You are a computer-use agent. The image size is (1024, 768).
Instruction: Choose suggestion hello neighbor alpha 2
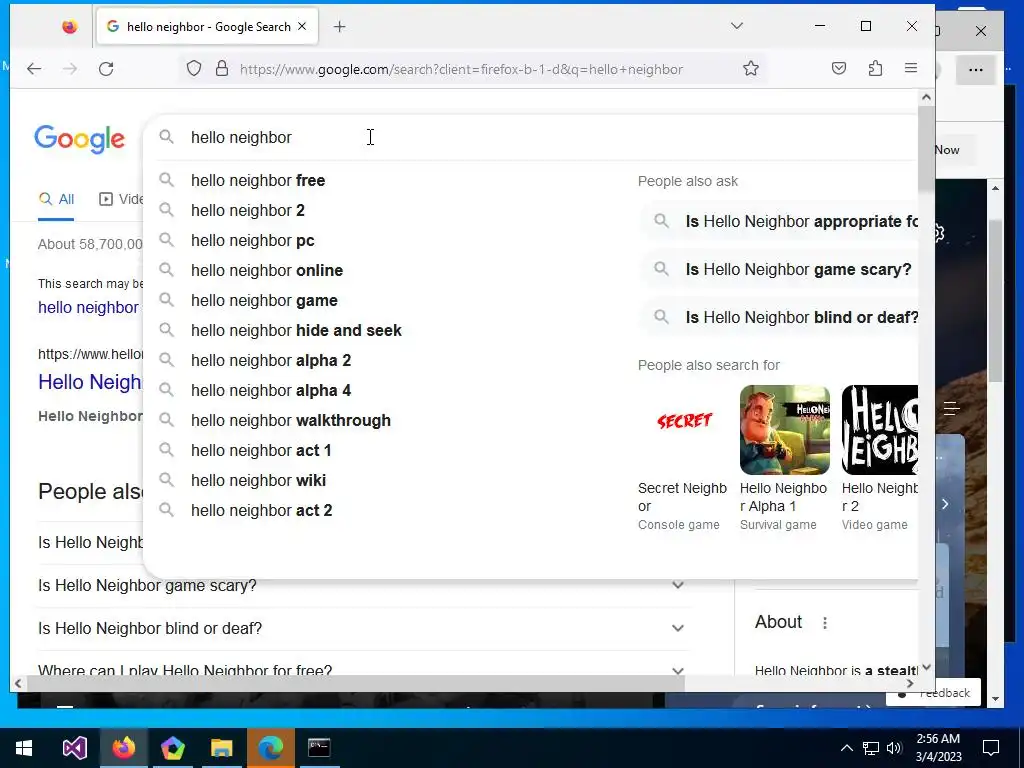point(270,360)
